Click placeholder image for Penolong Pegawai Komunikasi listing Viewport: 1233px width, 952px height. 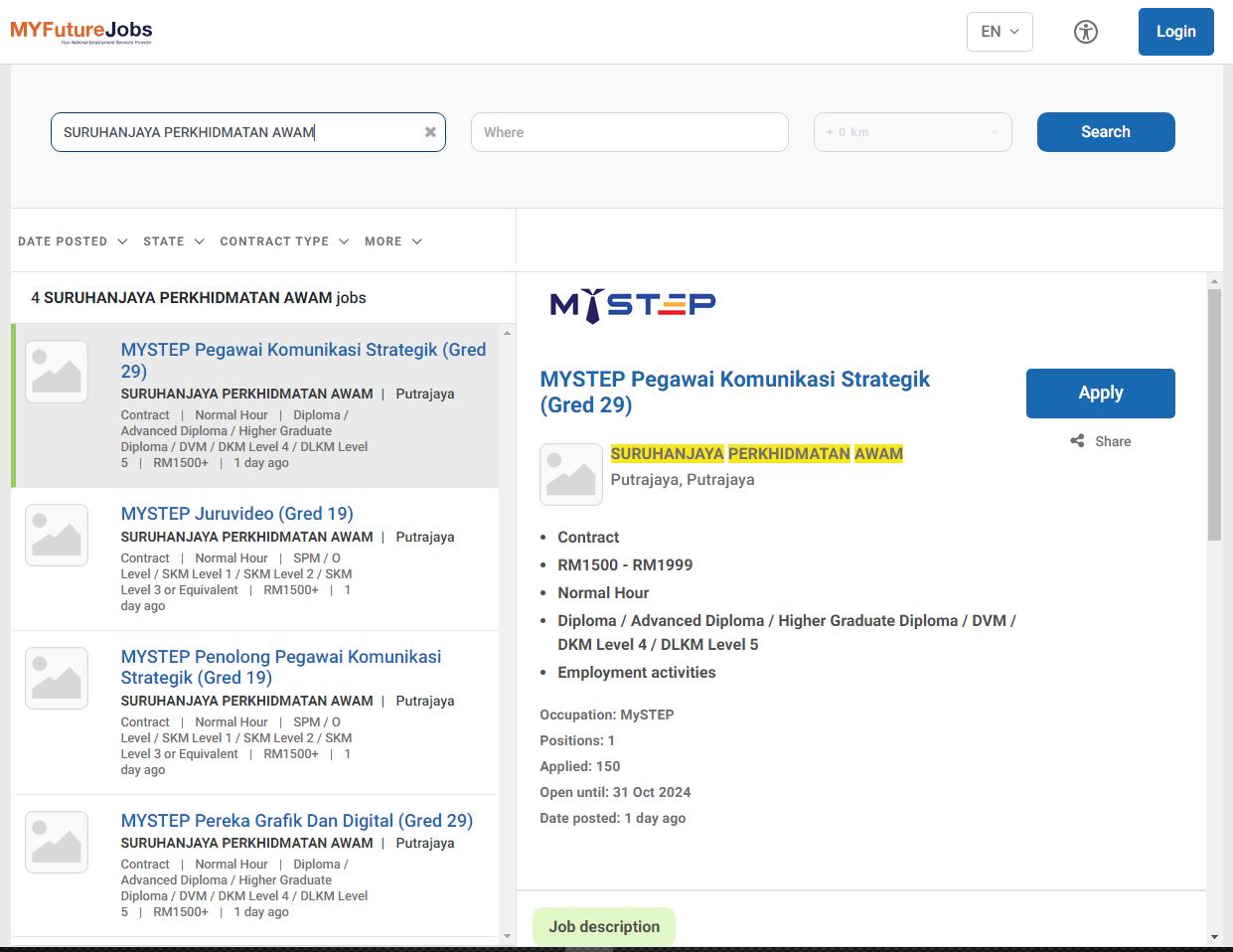coord(57,679)
